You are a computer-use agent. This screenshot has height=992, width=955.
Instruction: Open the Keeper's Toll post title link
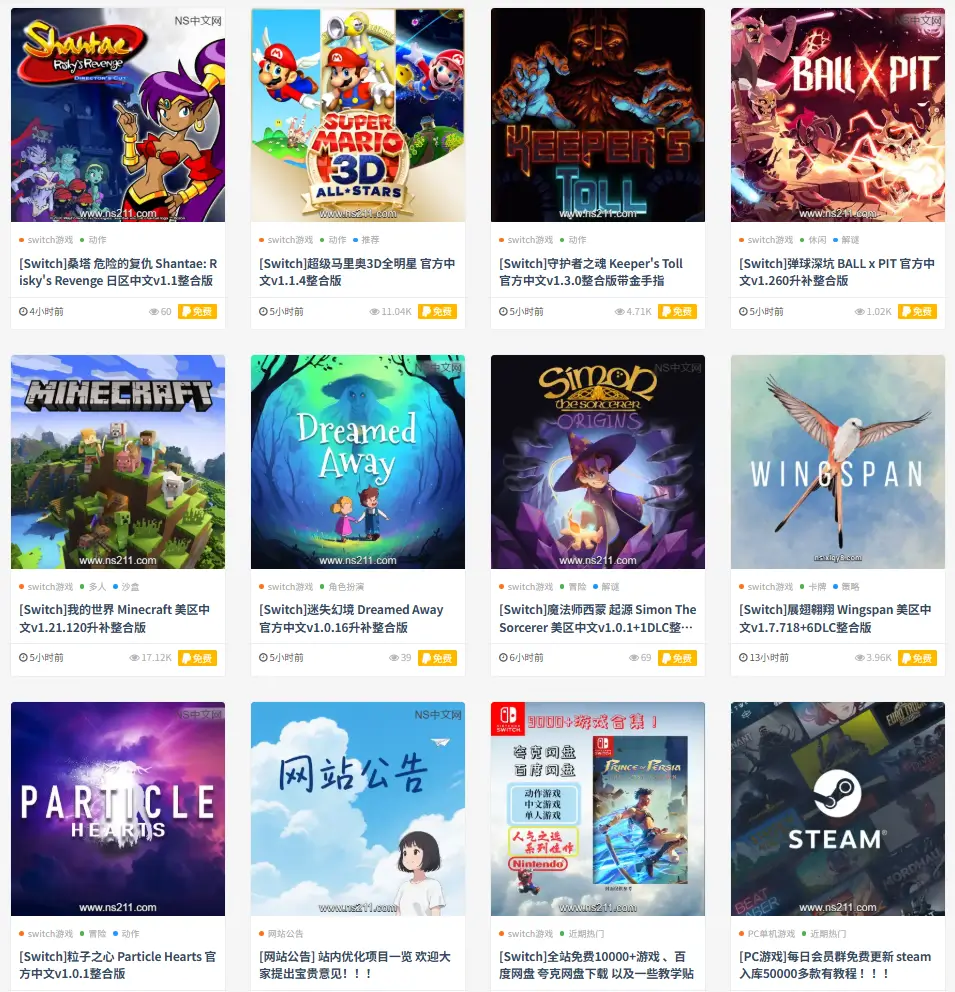[x=591, y=272]
